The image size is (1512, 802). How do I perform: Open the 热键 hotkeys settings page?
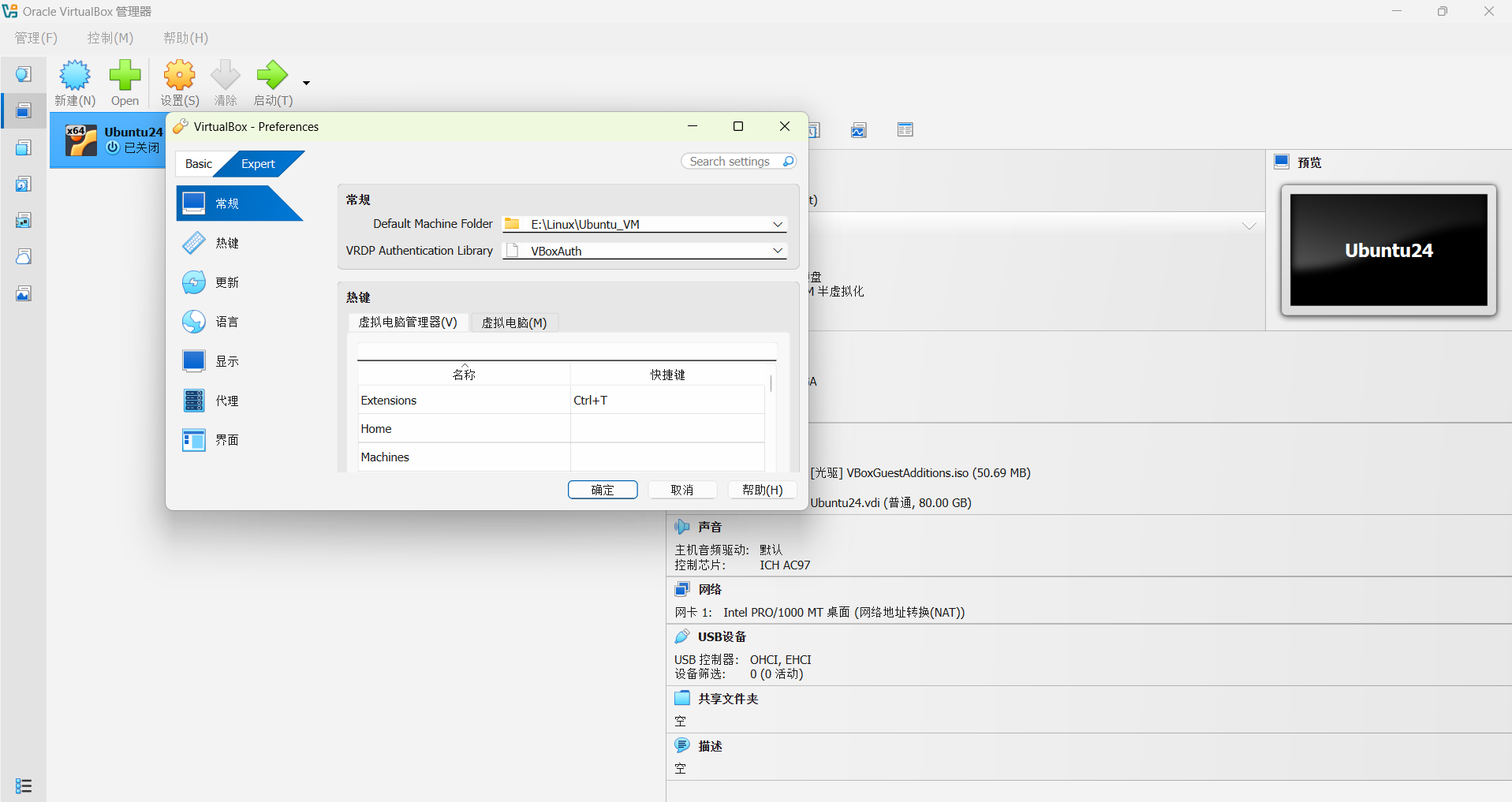(228, 242)
